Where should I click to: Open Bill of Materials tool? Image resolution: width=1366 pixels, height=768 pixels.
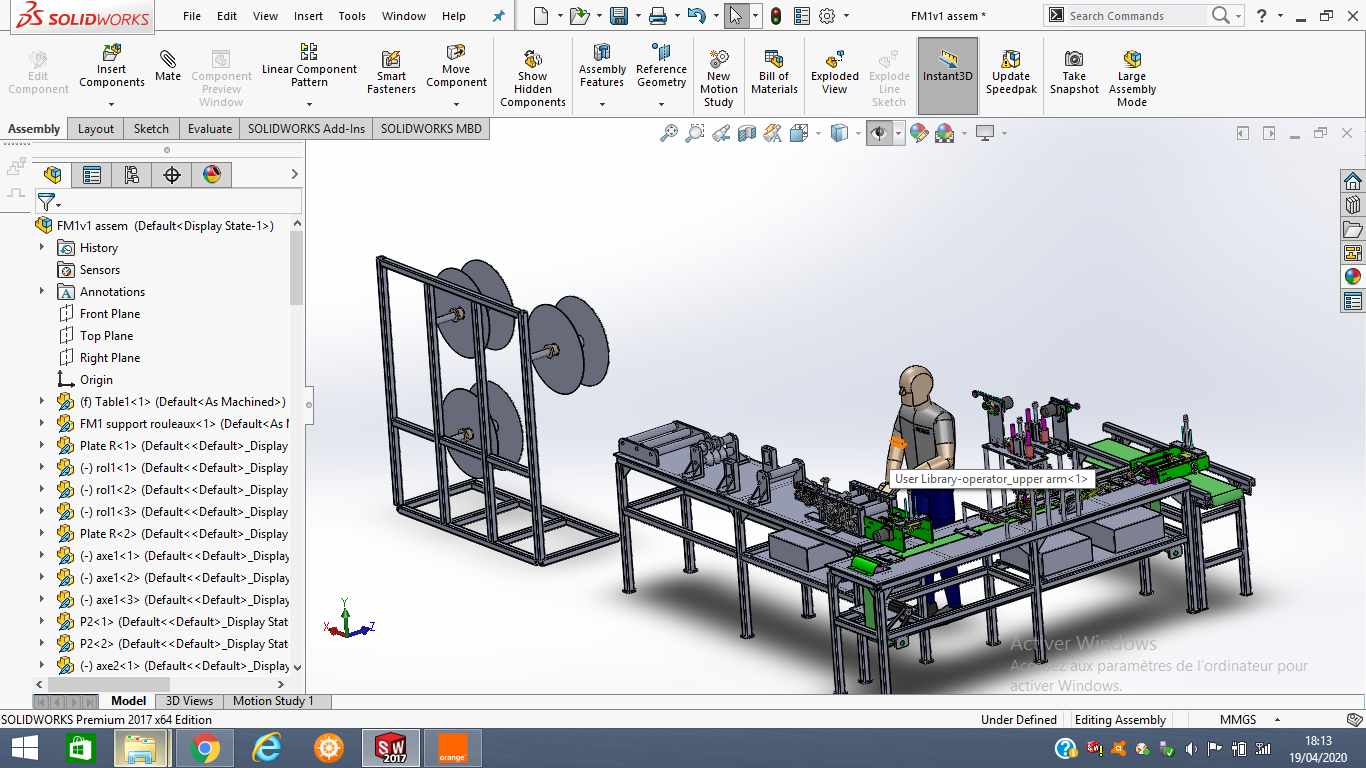(x=774, y=60)
